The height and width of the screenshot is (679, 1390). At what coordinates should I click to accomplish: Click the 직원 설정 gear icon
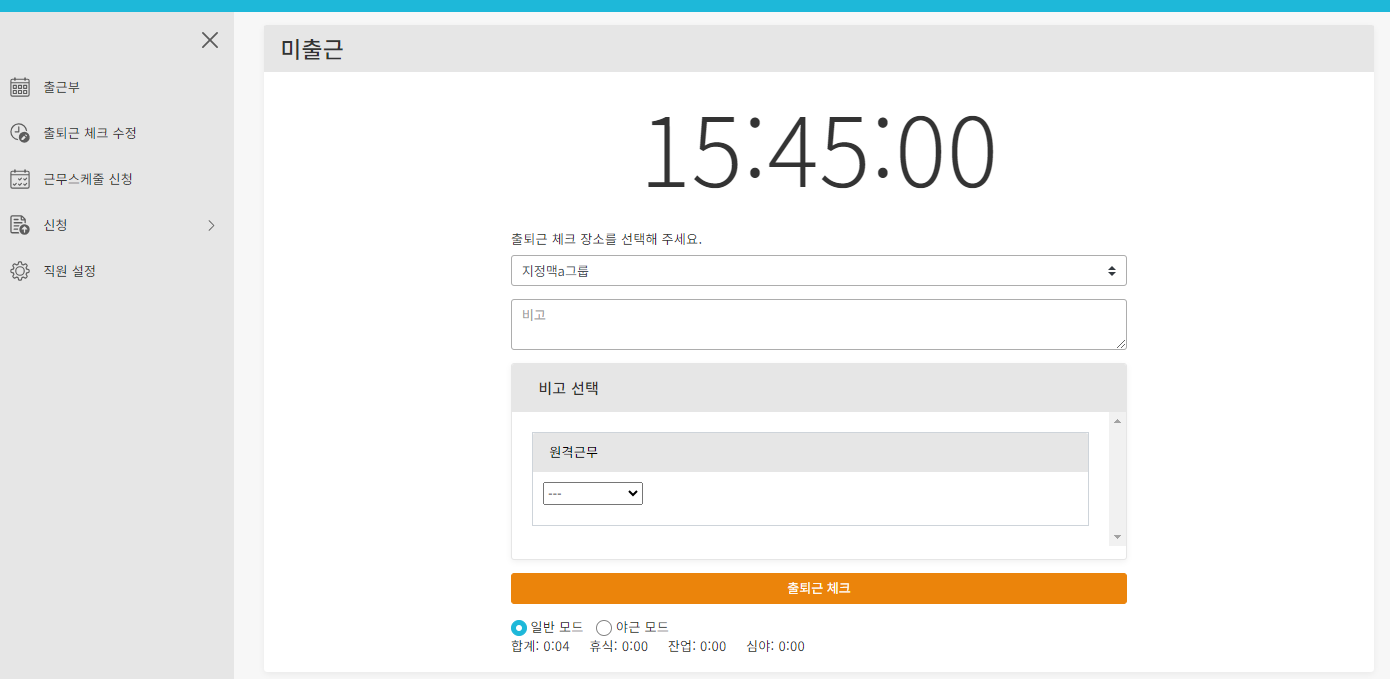20,271
